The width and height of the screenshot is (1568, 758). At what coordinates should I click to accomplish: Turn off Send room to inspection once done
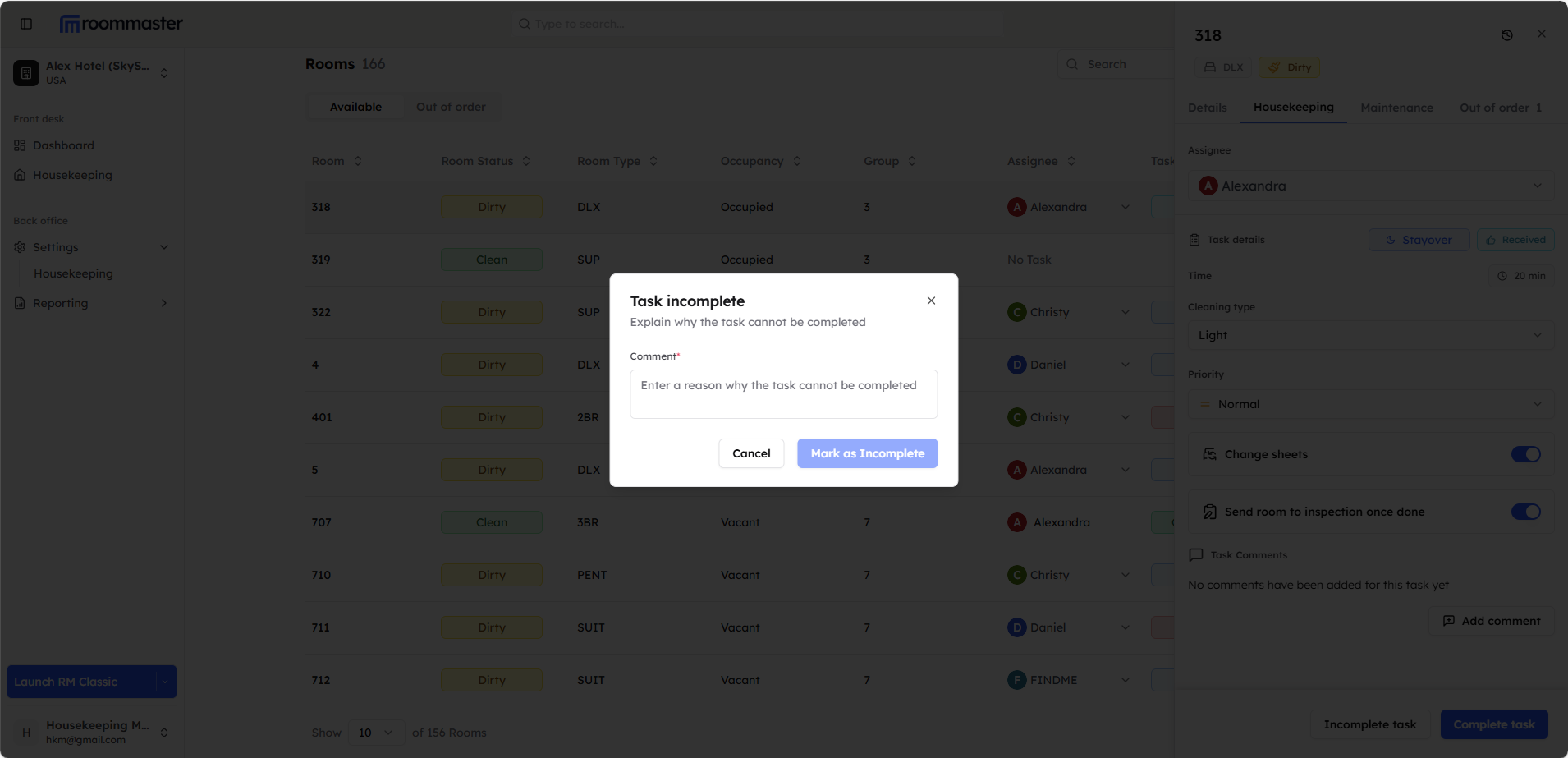(1525, 512)
